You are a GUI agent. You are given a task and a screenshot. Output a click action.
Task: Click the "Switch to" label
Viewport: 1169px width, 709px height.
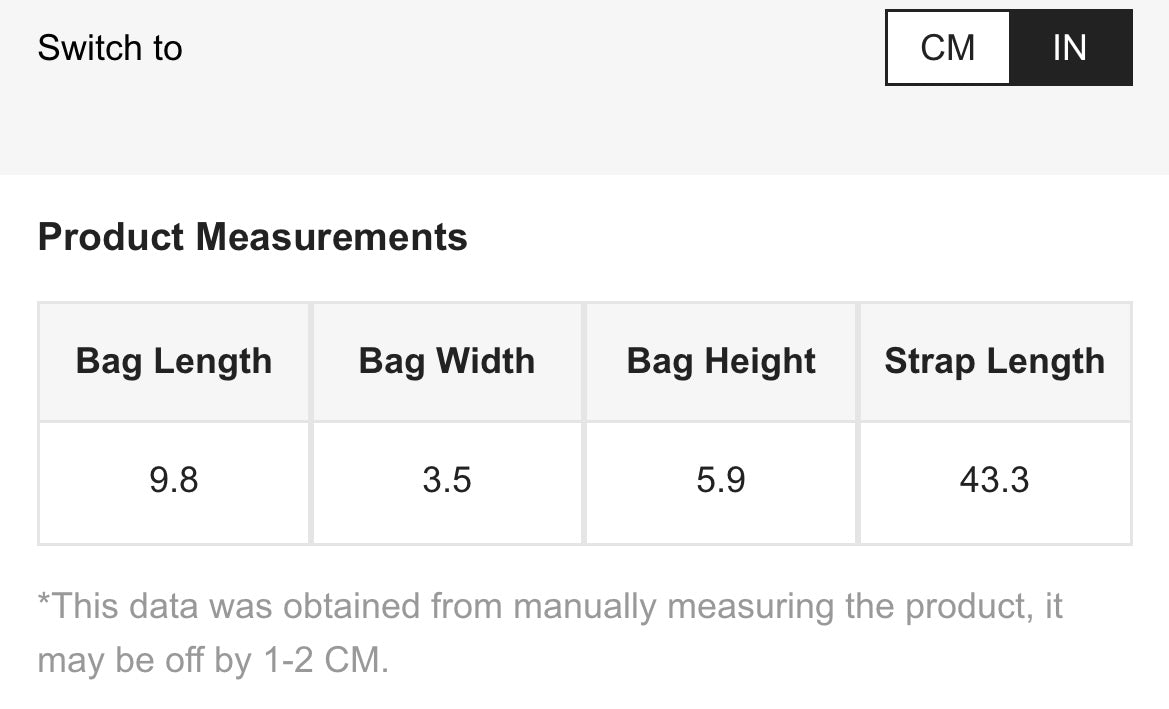point(110,48)
